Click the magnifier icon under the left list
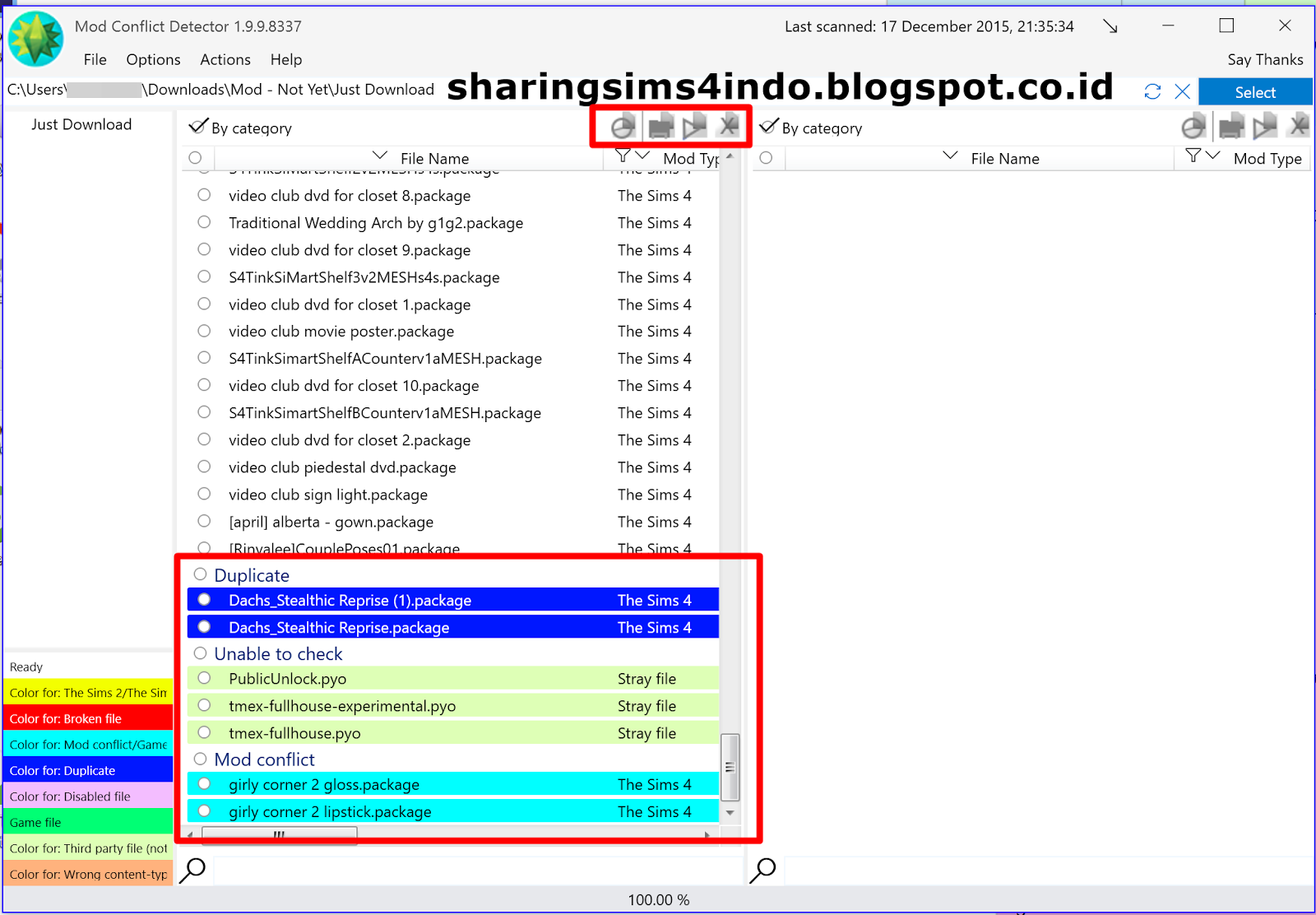 coord(192,870)
